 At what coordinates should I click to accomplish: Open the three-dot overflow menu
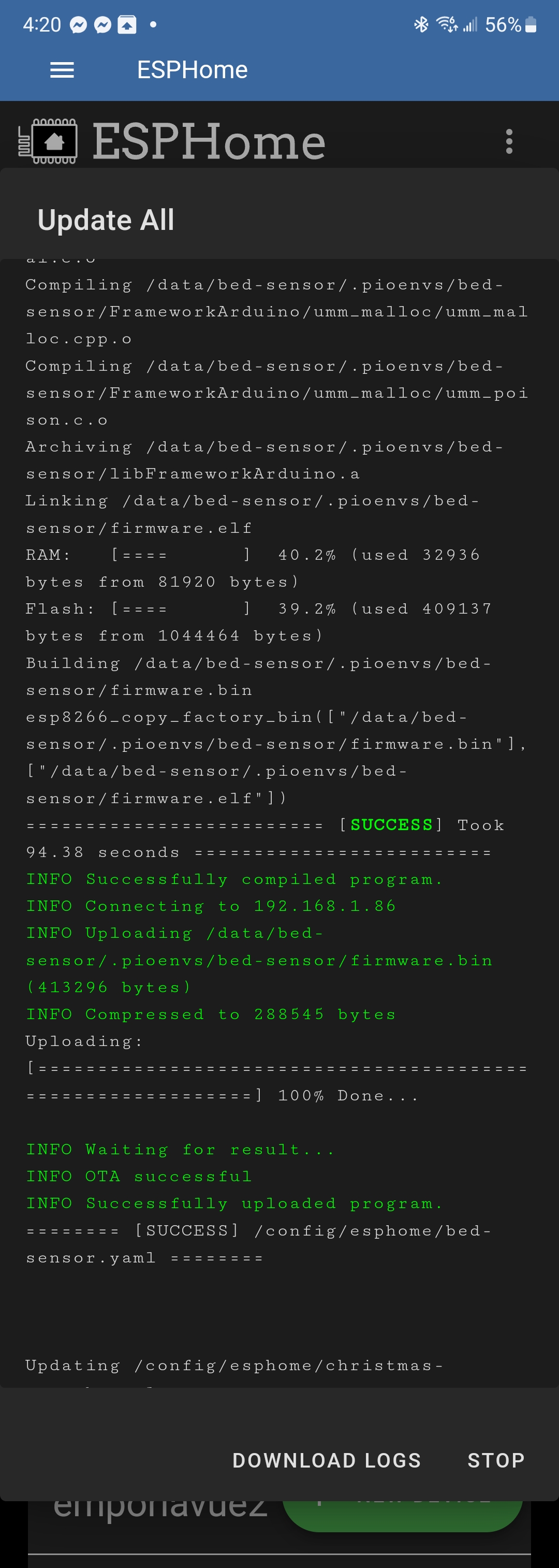pyautogui.click(x=509, y=141)
